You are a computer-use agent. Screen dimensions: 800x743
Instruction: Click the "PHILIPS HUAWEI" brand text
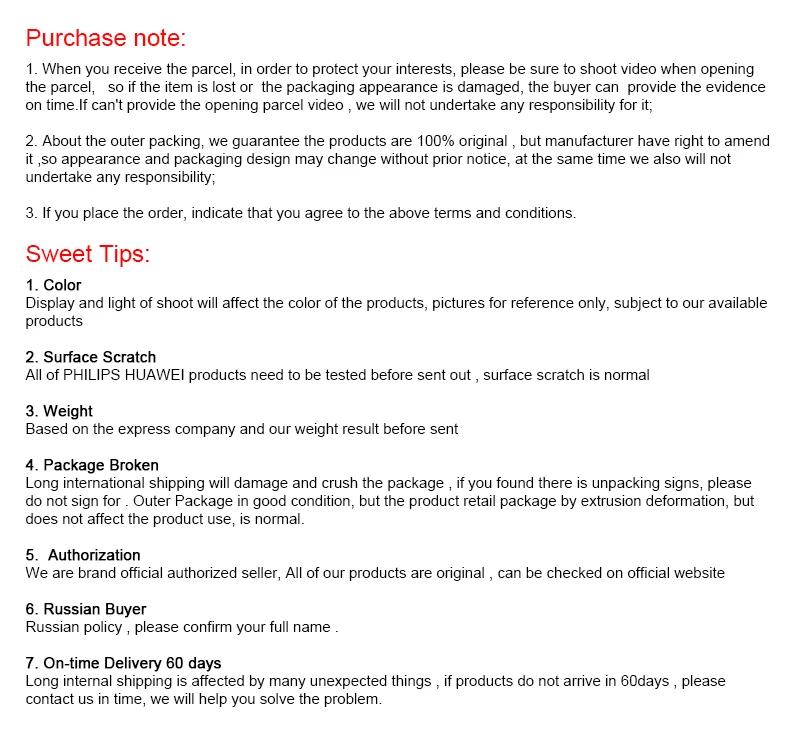(123, 375)
